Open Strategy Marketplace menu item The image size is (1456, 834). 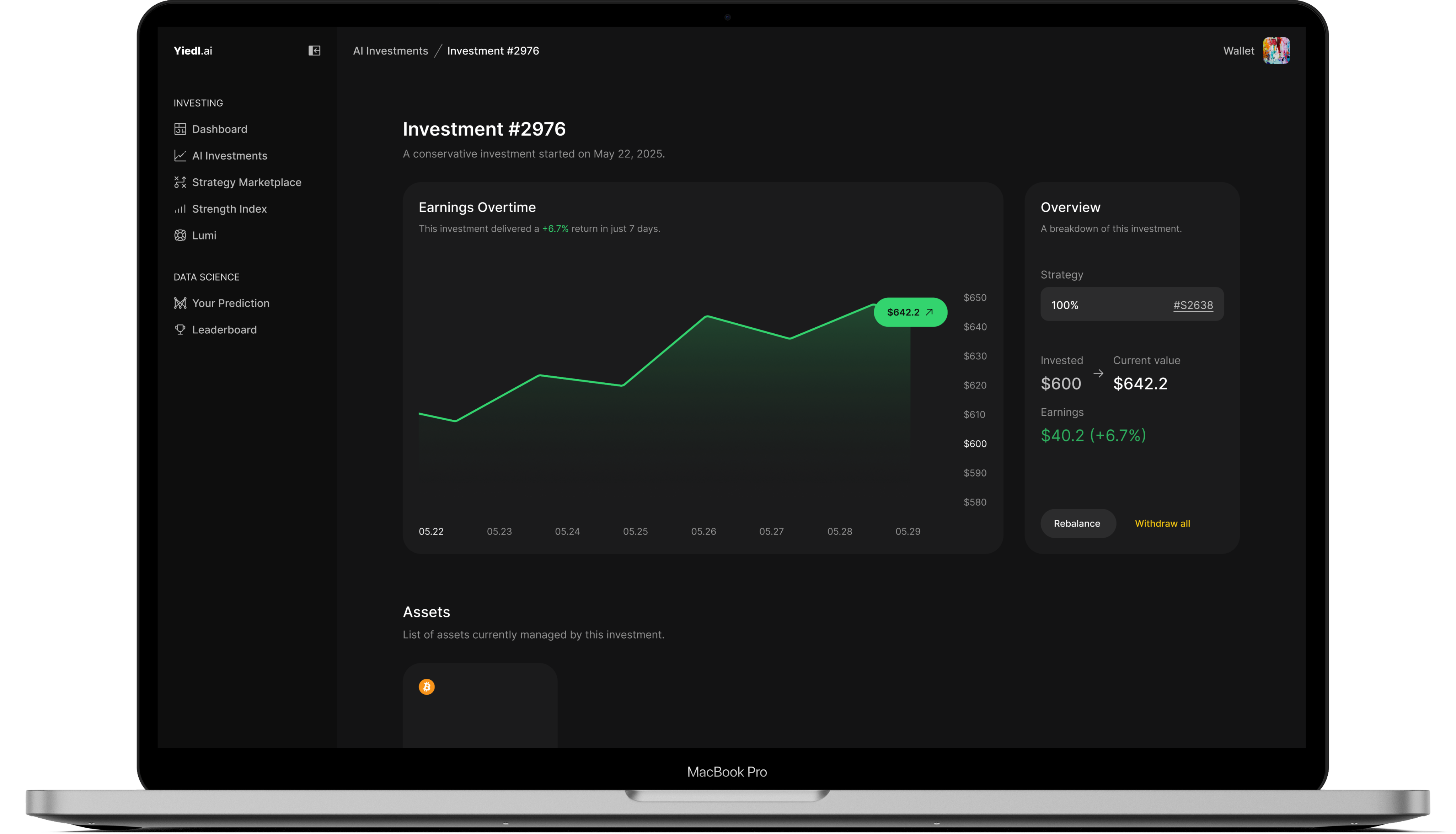pyautogui.click(x=246, y=182)
